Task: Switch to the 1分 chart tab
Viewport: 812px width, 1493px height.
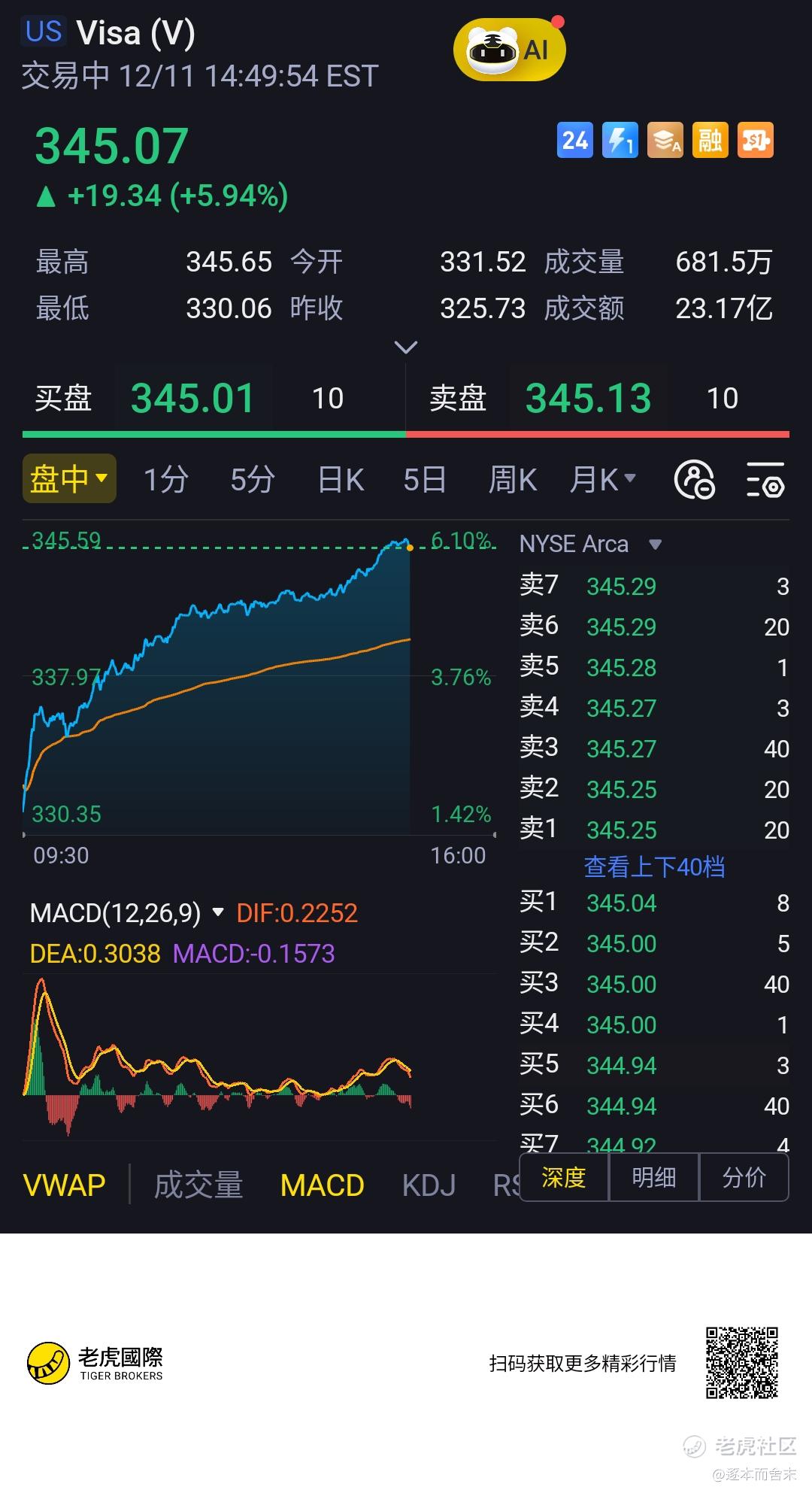Action: coord(165,479)
